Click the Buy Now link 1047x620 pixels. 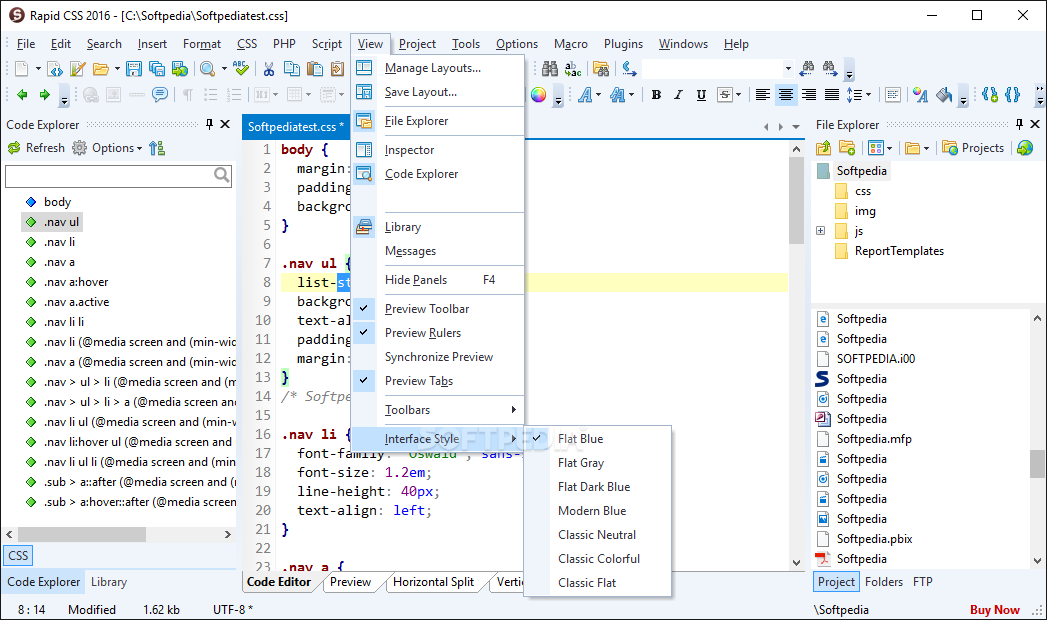point(994,609)
